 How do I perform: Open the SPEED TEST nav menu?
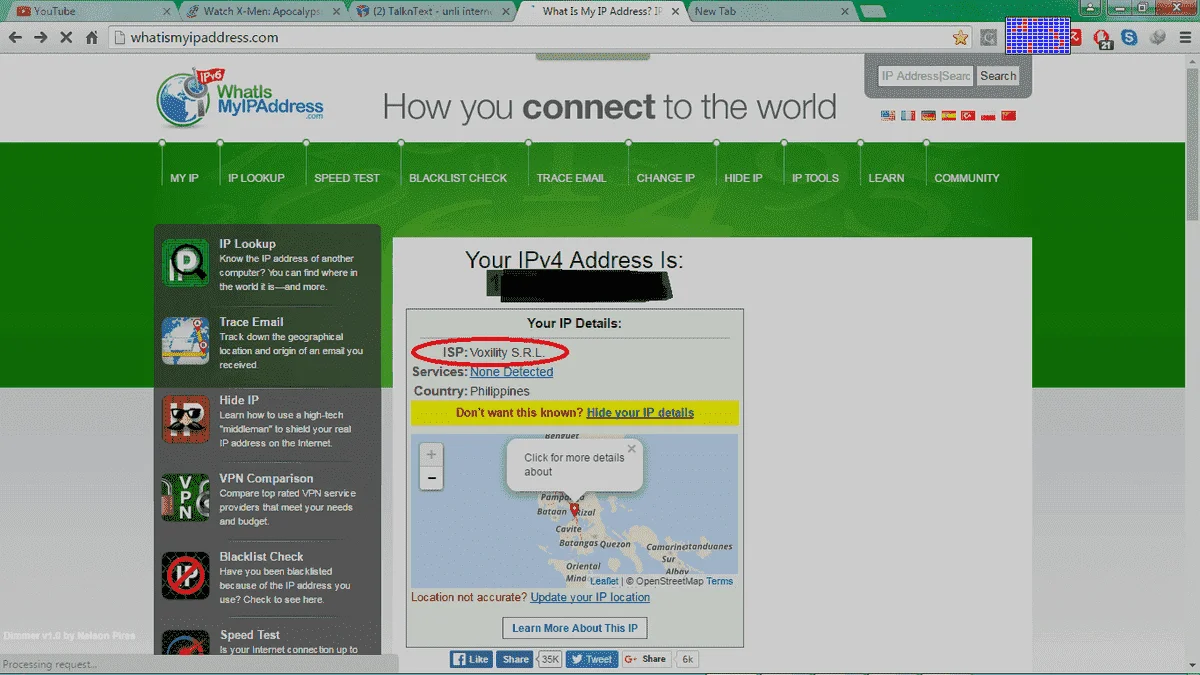pos(347,178)
